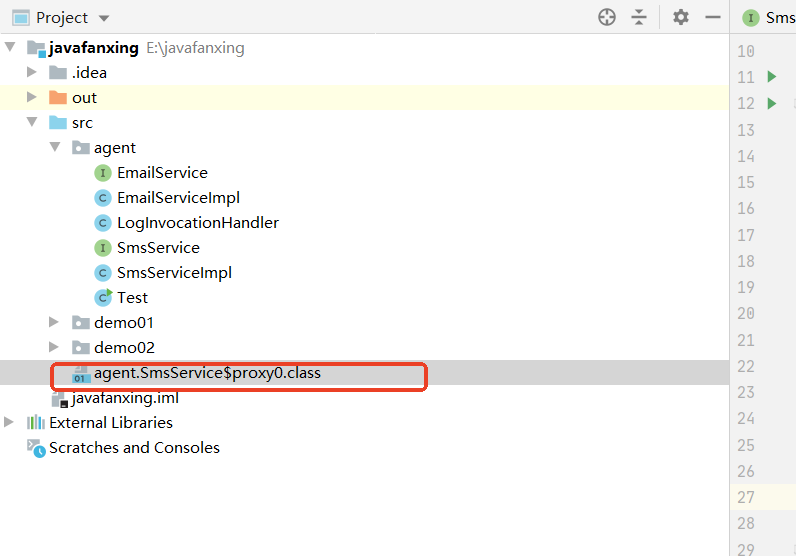
Task: Open the Project view dropdown
Action: click(x=104, y=18)
